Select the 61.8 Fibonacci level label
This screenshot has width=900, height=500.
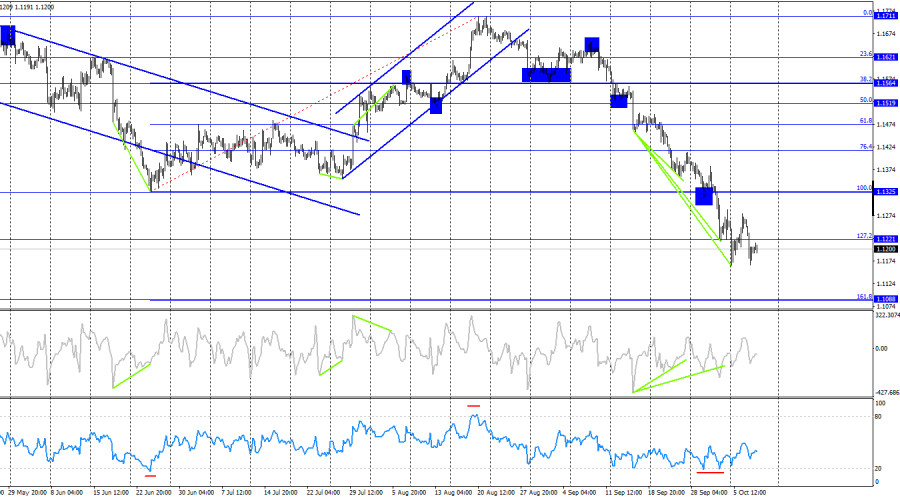click(x=866, y=121)
